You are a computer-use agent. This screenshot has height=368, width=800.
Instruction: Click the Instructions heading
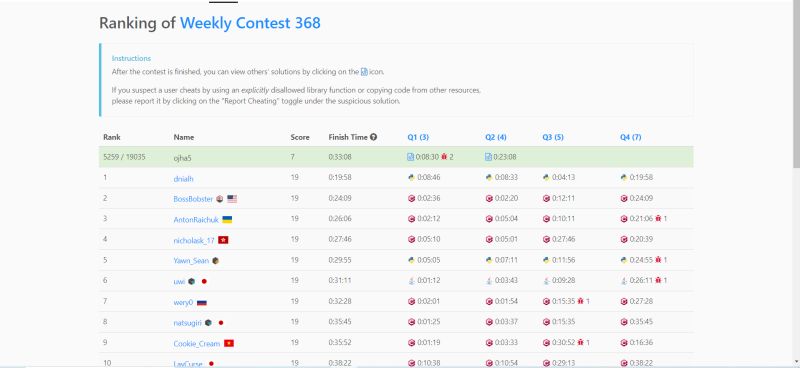pyautogui.click(x=131, y=58)
